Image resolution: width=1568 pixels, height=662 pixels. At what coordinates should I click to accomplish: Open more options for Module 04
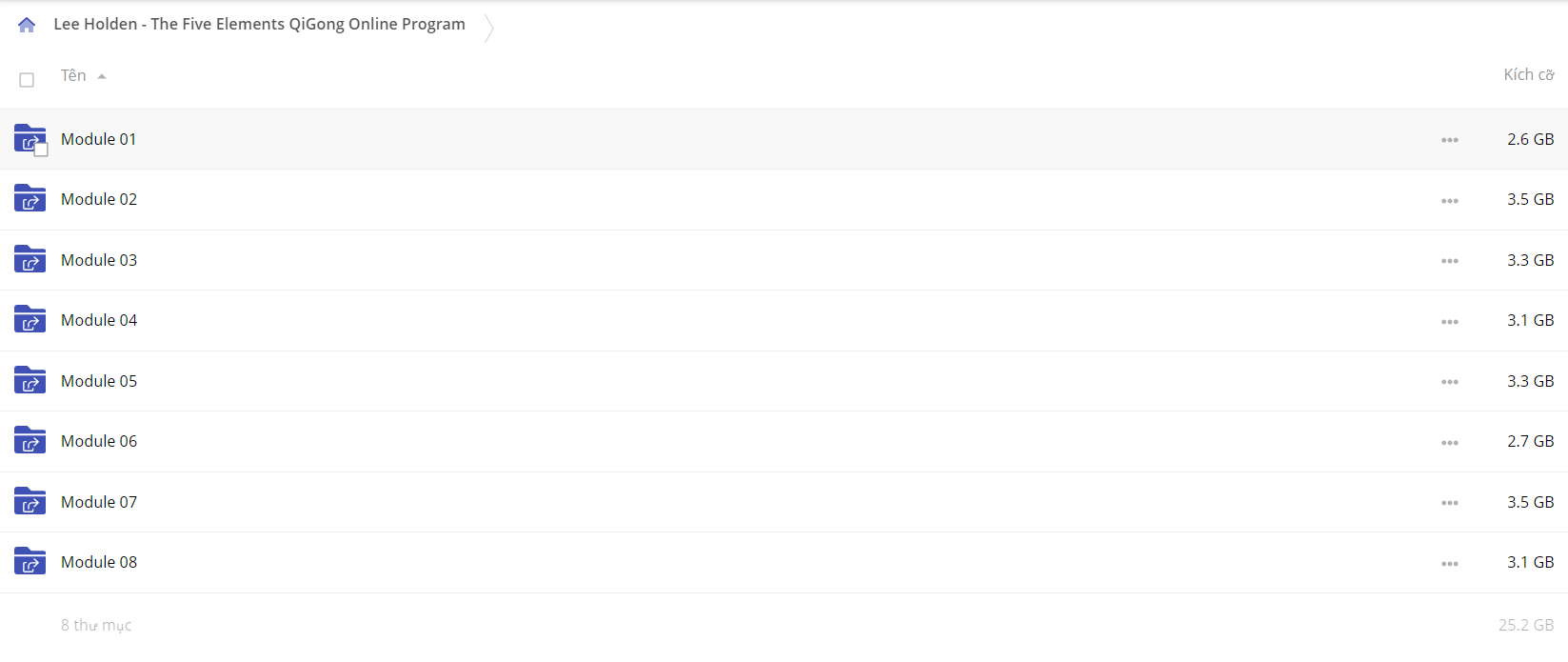[1449, 322]
